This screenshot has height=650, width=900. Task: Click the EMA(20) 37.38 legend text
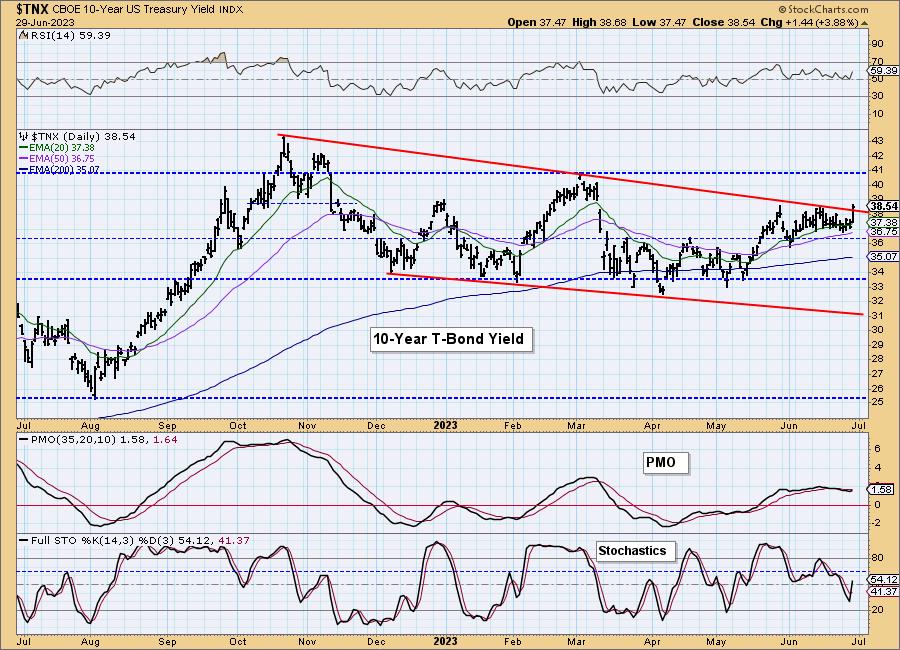point(62,148)
